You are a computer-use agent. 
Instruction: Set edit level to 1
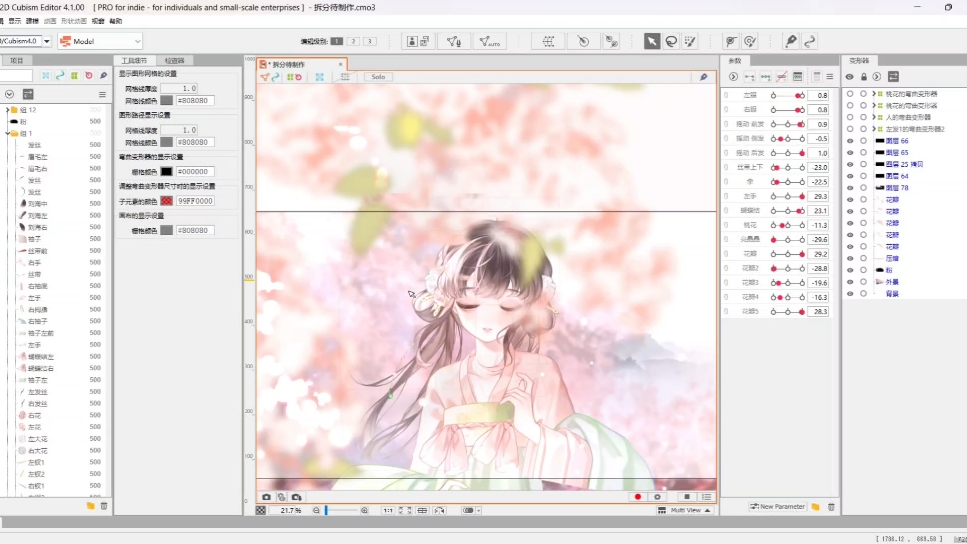(337, 41)
